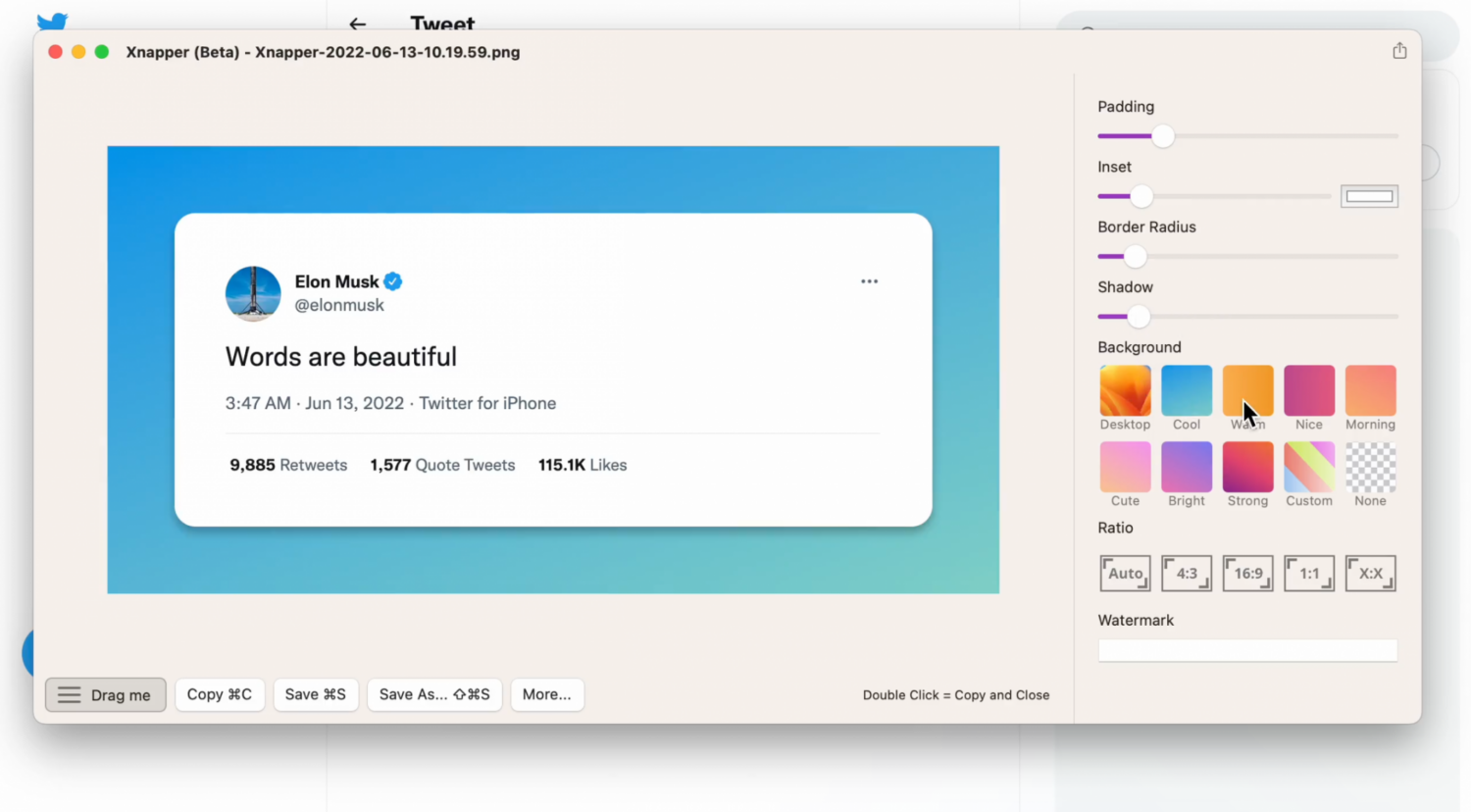Image resolution: width=1471 pixels, height=812 pixels.
Task: Select the None transparent background
Action: pos(1370,467)
